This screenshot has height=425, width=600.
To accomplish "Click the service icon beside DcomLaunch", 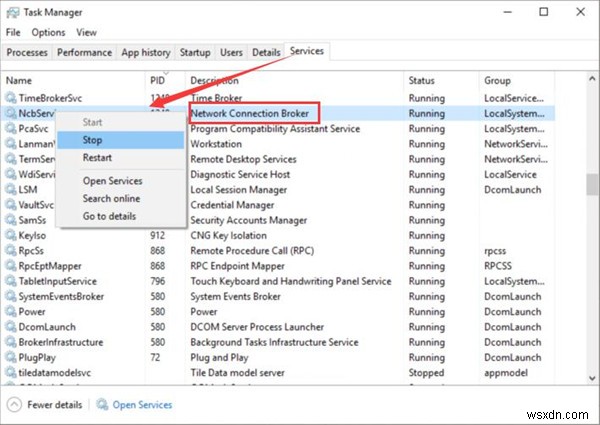I will click(x=11, y=327).
